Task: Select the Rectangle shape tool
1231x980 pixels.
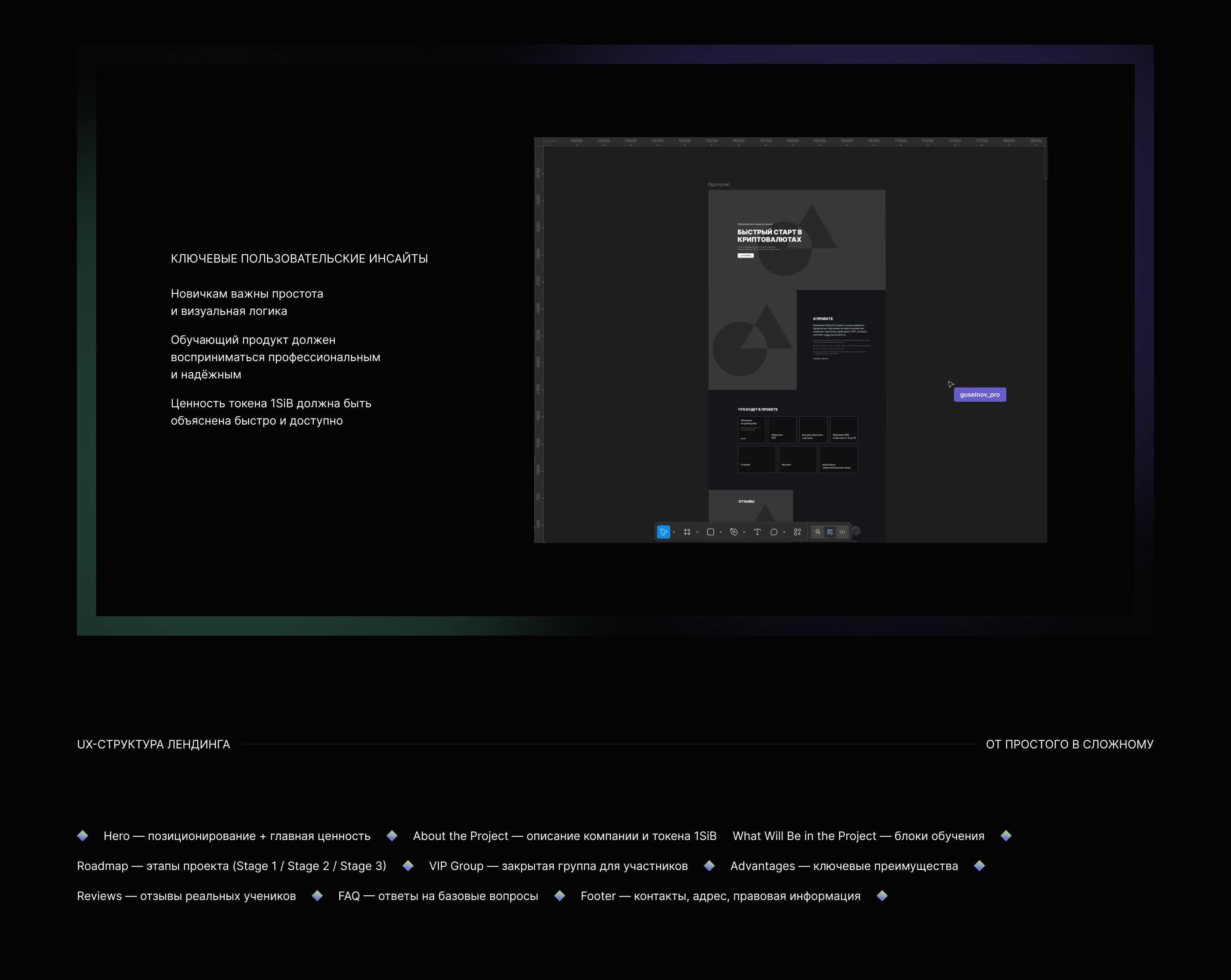Action: tap(711, 532)
